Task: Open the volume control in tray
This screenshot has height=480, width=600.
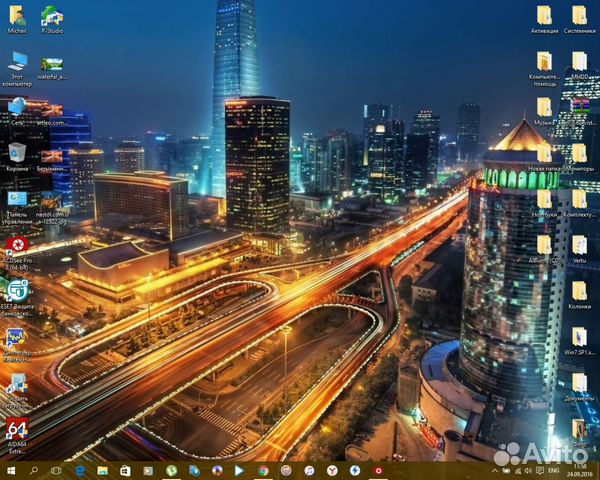Action: (x=528, y=471)
